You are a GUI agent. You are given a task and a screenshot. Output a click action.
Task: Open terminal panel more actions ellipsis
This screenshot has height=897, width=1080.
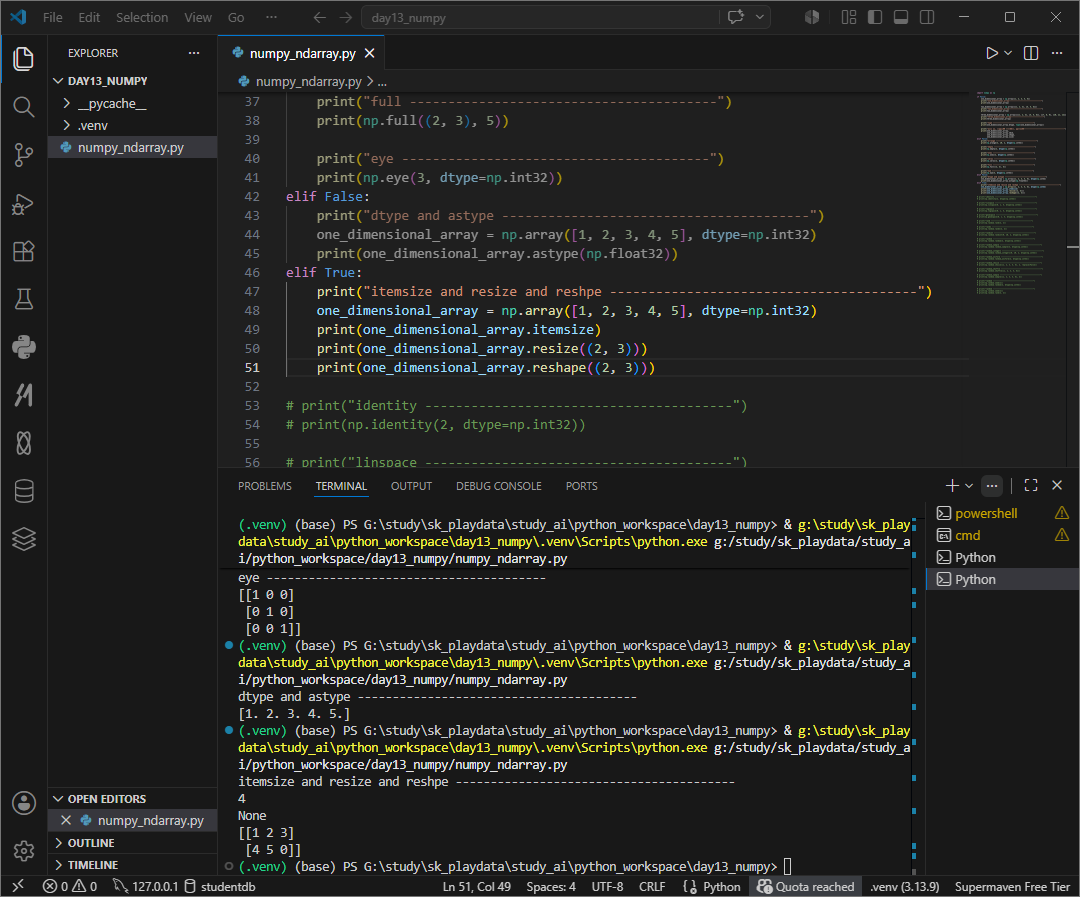click(991, 486)
